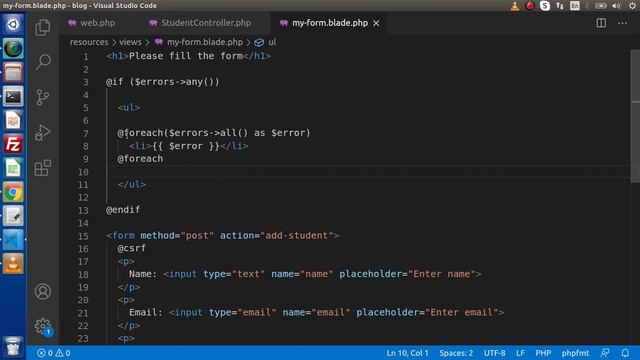The height and width of the screenshot is (360, 640).
Task: Open VLC media player from launcher
Action: click(13, 264)
